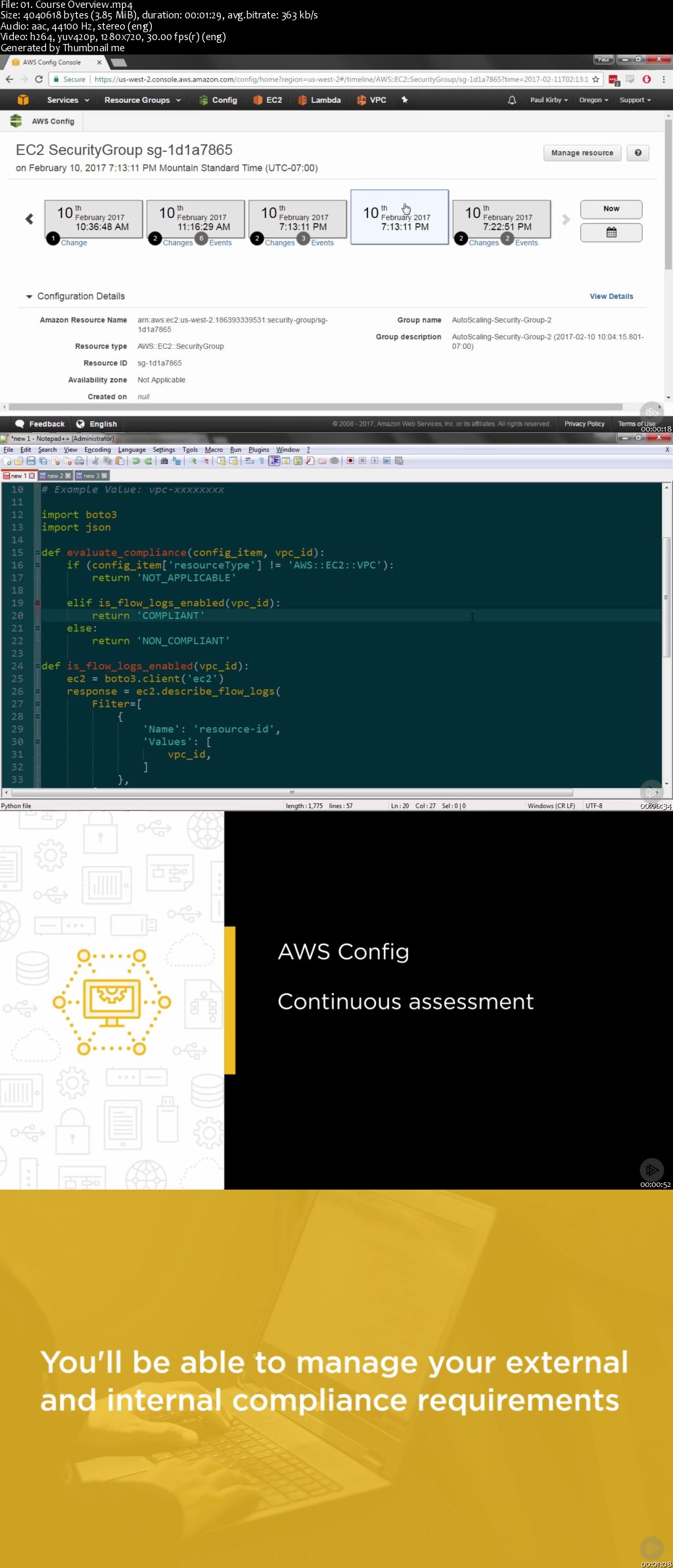Go to previous timeline entries arrow
The width and height of the screenshot is (673, 1568).
click(30, 219)
